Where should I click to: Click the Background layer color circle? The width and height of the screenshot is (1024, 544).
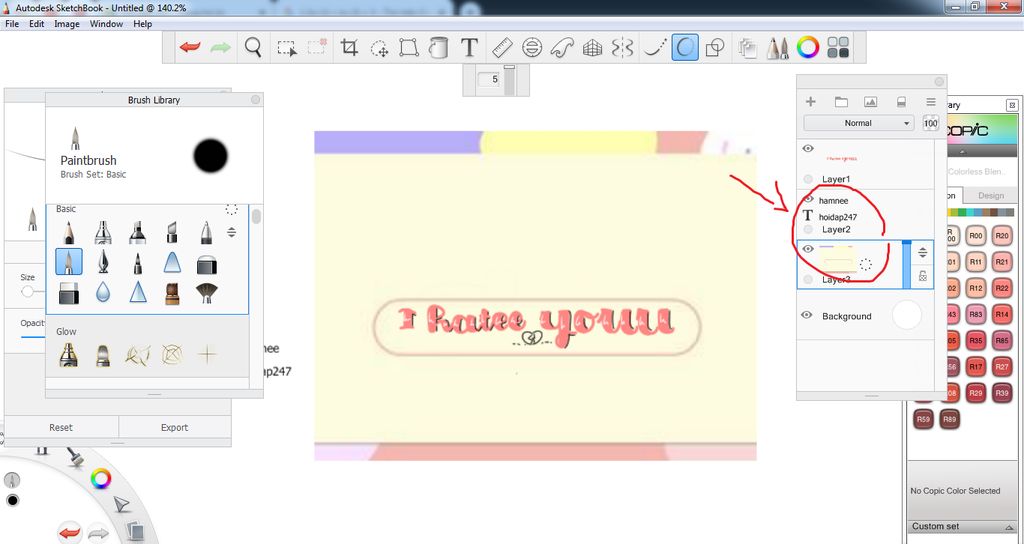(906, 315)
